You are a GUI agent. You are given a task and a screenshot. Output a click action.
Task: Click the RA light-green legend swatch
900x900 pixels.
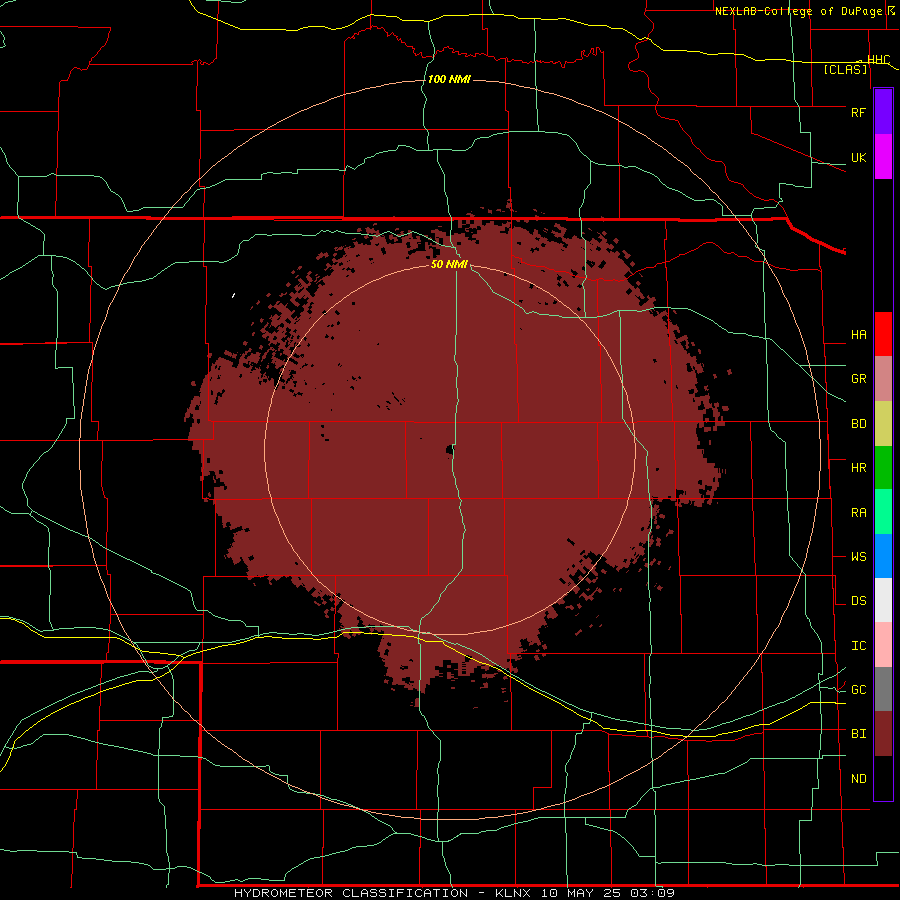coord(883,512)
